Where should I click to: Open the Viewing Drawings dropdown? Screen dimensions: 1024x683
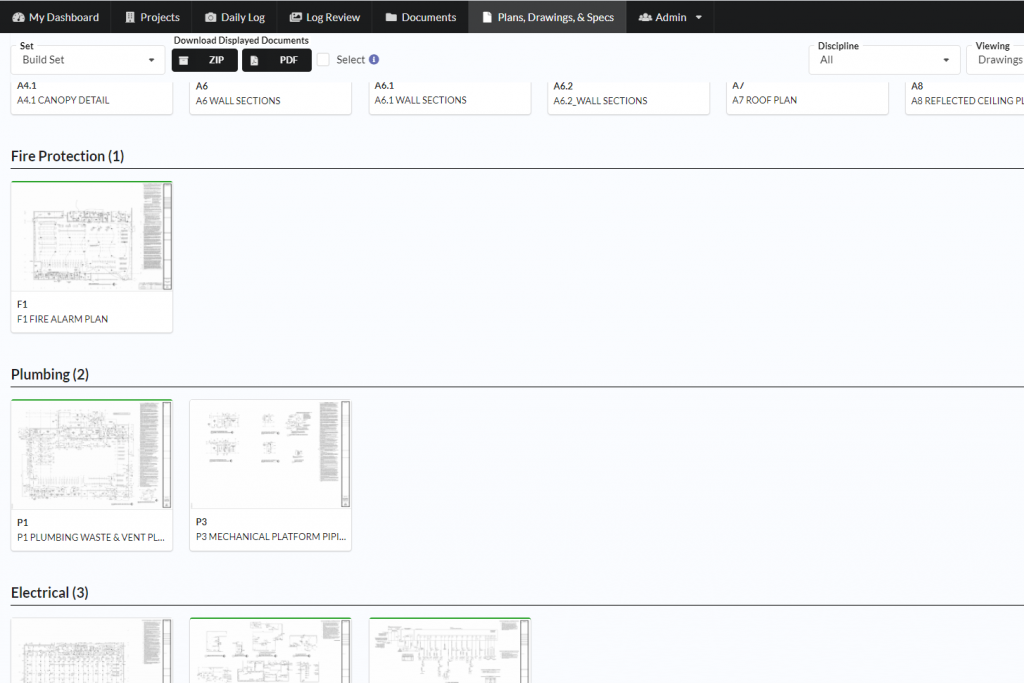[995, 60]
